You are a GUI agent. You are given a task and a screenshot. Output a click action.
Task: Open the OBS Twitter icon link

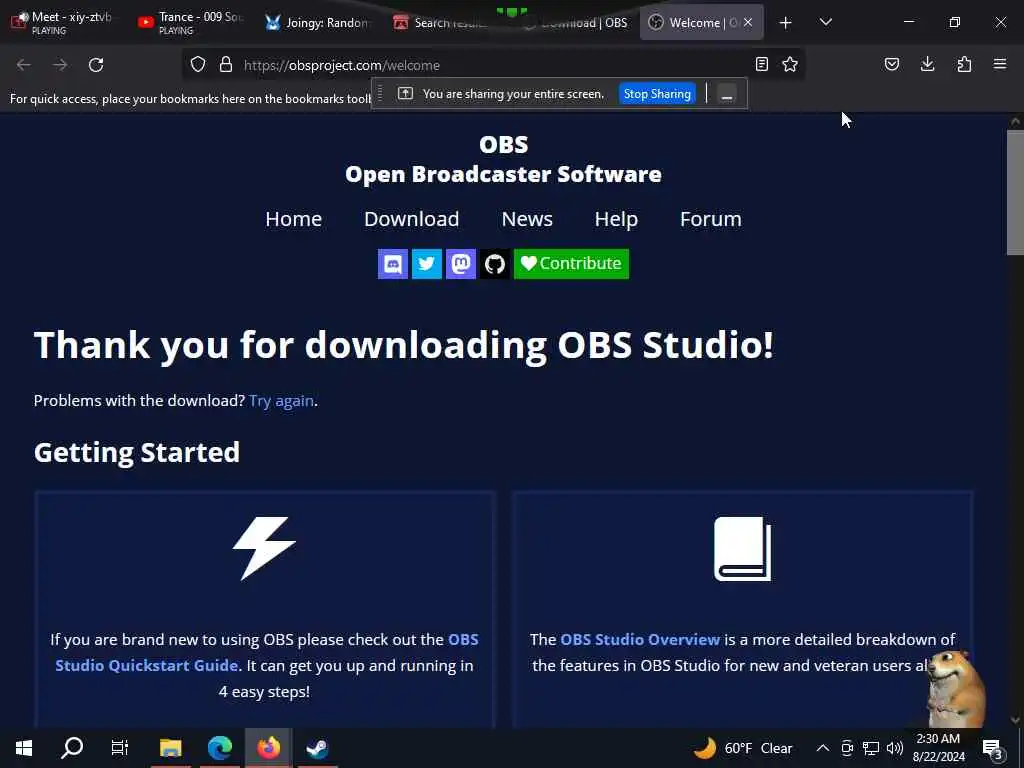426,264
